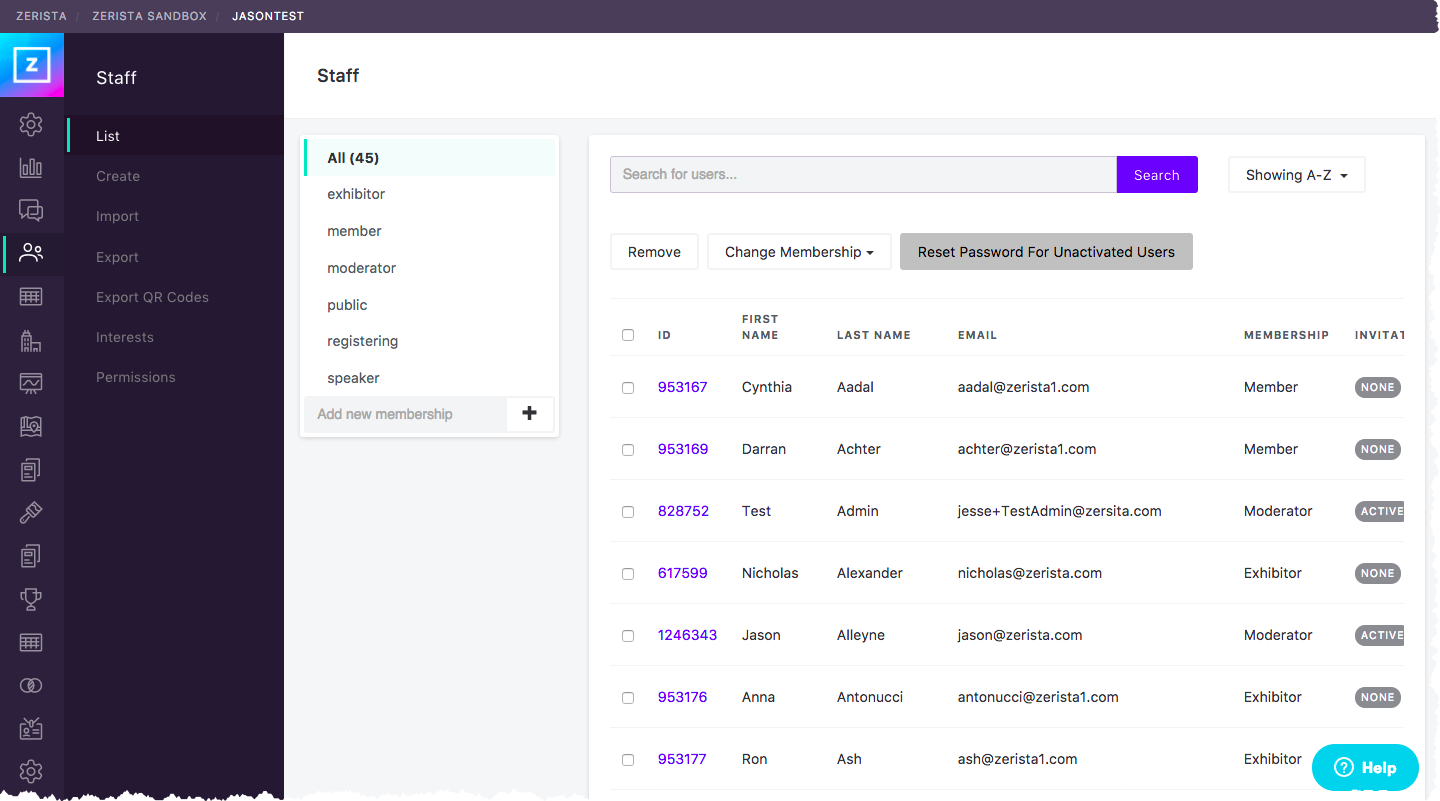Open the first table grid icon below people icon

click(31, 297)
